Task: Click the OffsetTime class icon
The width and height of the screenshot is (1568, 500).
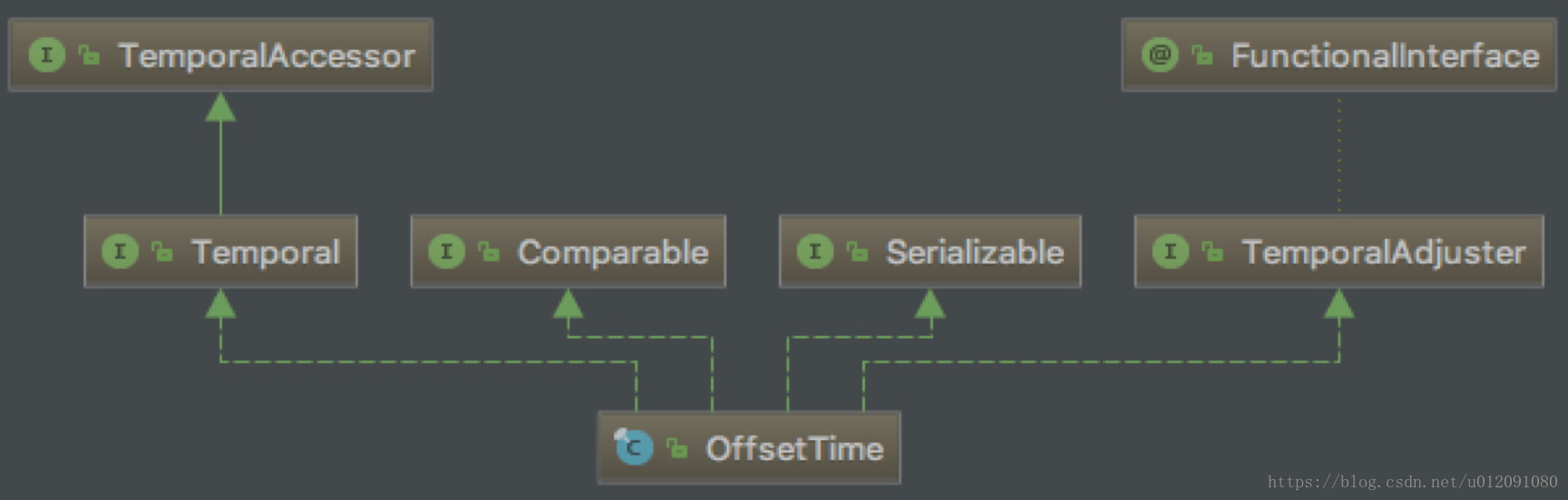Action: pos(633,447)
